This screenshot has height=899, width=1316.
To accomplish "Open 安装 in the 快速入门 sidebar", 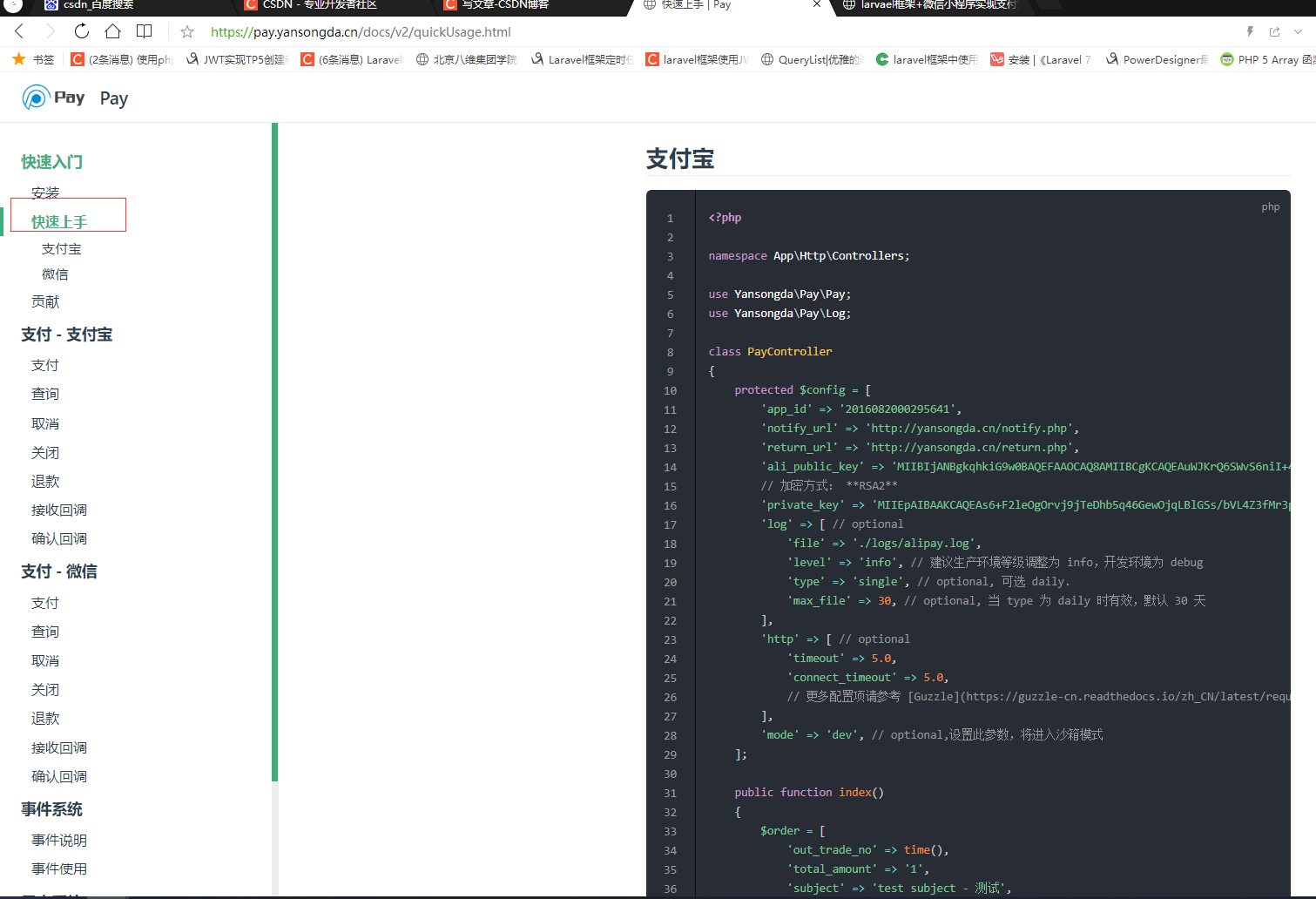I will click(44, 192).
